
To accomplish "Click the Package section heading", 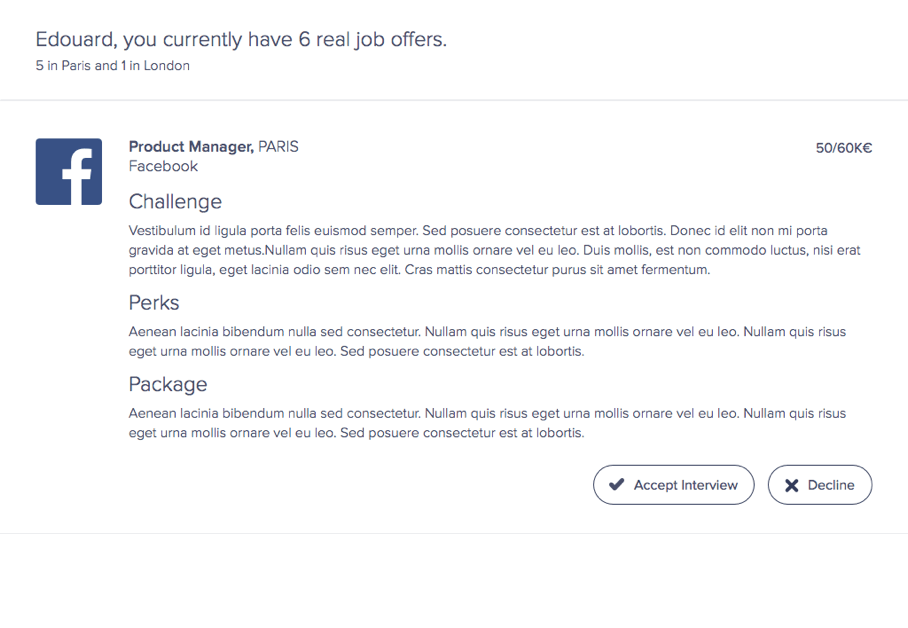I will [168, 385].
